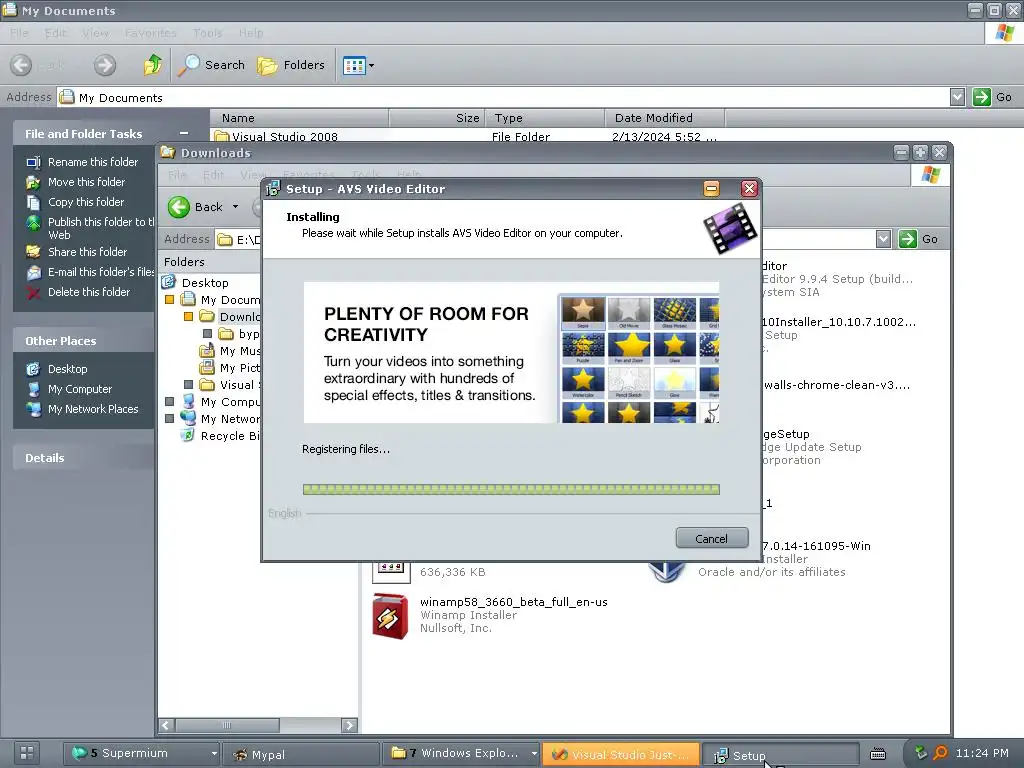Image resolution: width=1024 pixels, height=768 pixels.
Task: Expand My Computer tree node
Action: point(169,402)
